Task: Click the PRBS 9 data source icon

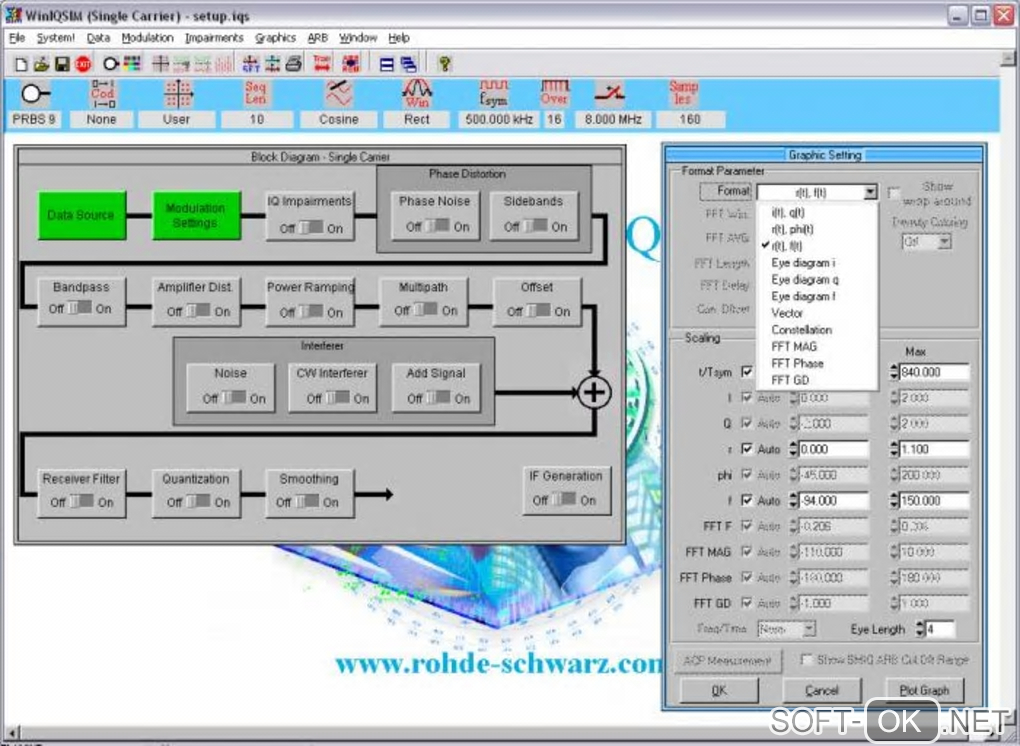Action: click(34, 94)
